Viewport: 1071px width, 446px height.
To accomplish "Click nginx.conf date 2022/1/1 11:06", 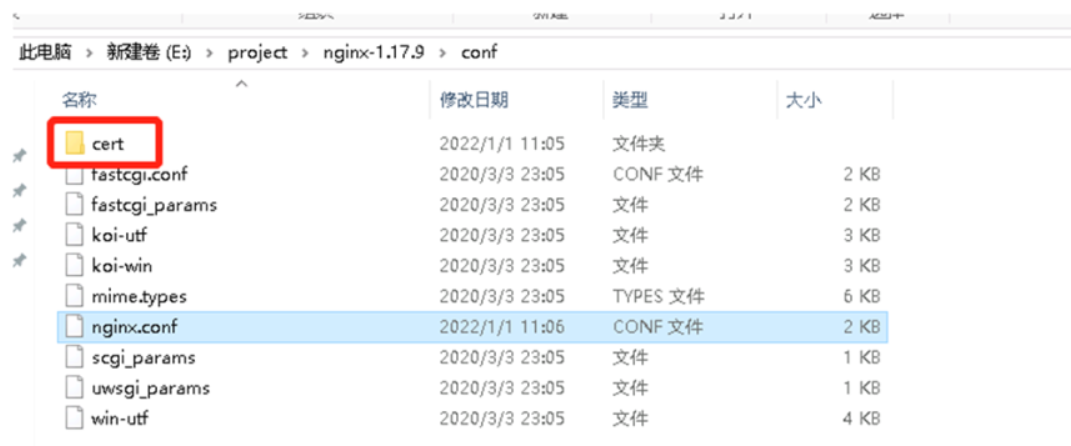I will coord(502,327).
